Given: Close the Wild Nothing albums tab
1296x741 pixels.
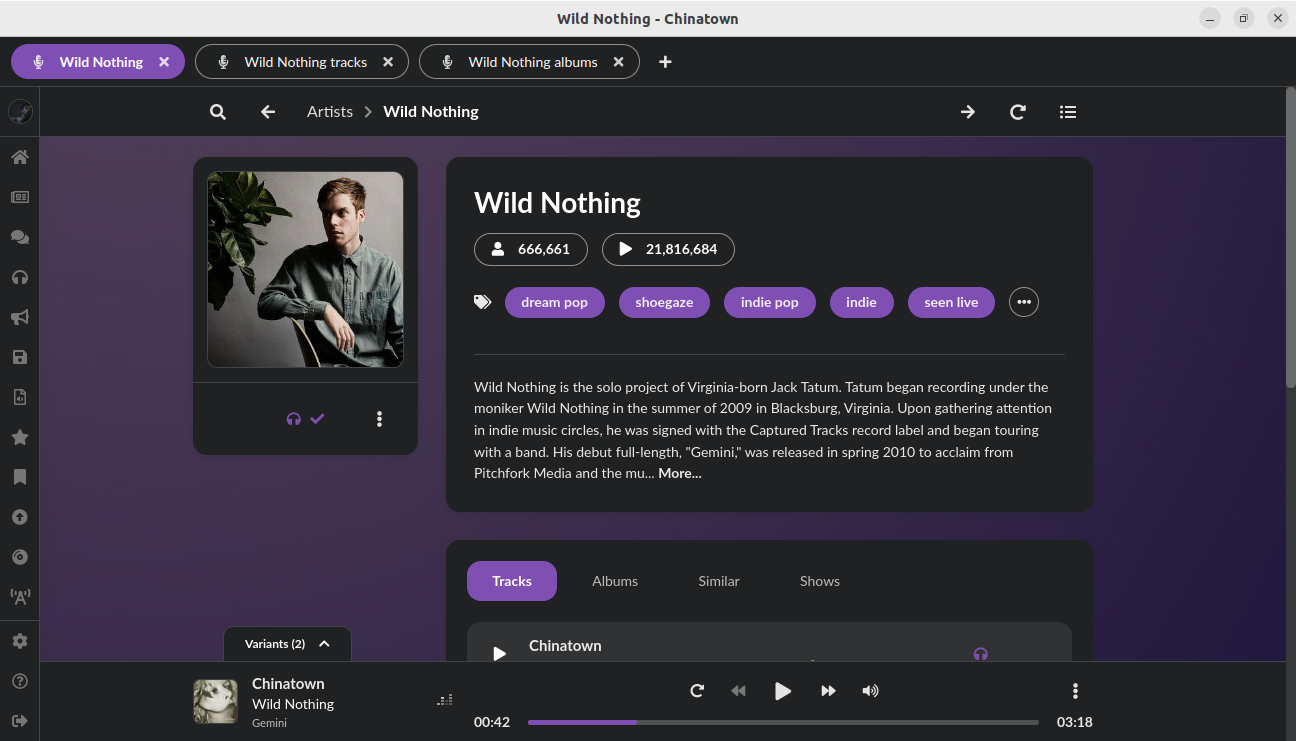Looking at the screenshot, I should pyautogui.click(x=618, y=62).
